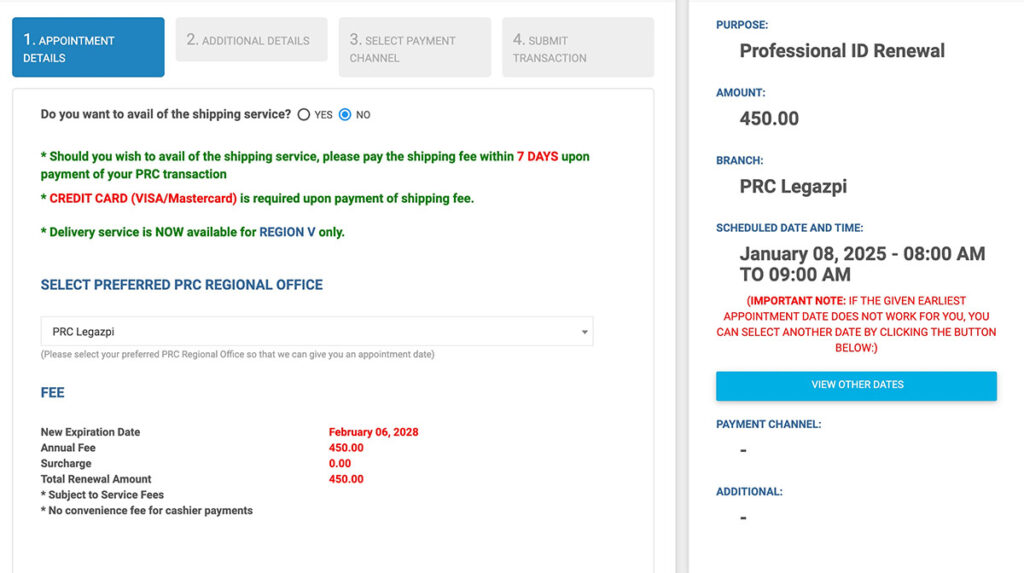Click the Annual Fee amount in red
This screenshot has width=1024, height=573.
pos(346,448)
